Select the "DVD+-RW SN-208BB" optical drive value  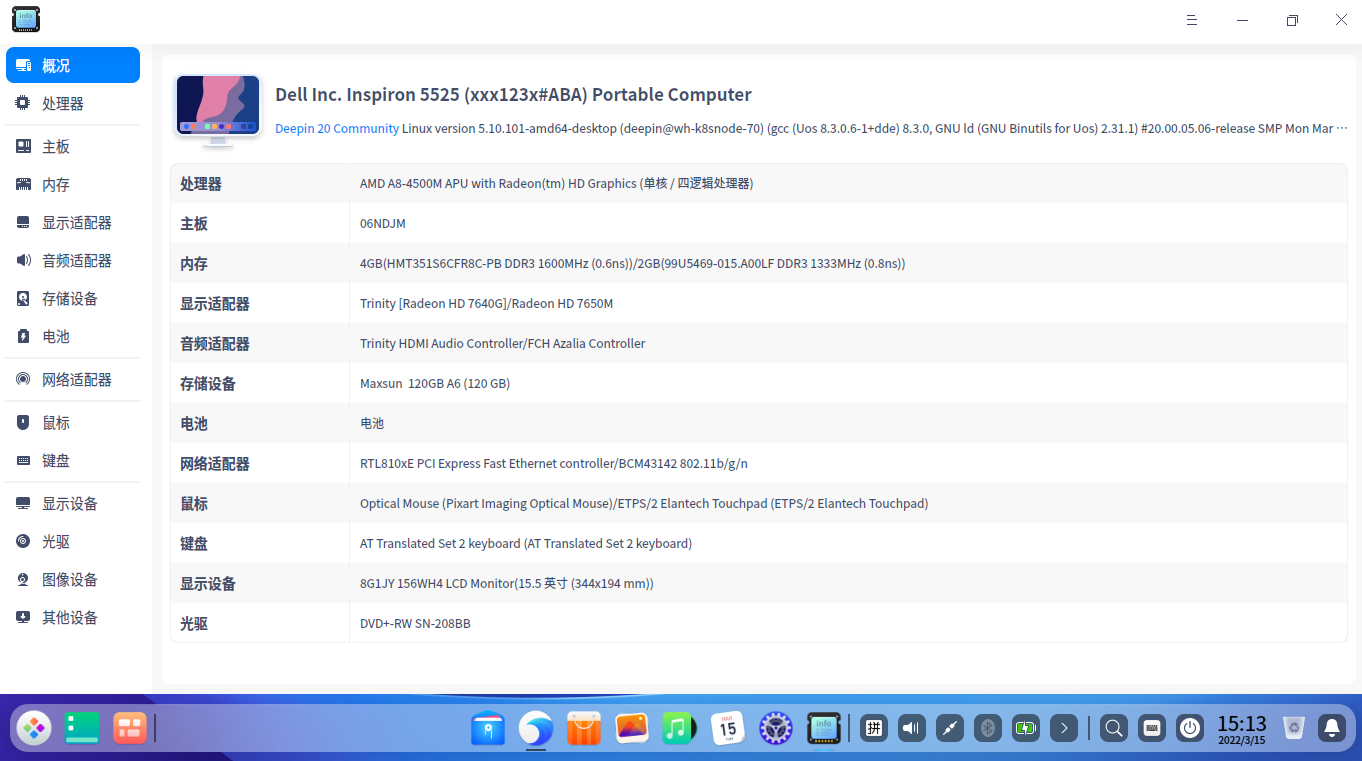pyautogui.click(x=415, y=624)
